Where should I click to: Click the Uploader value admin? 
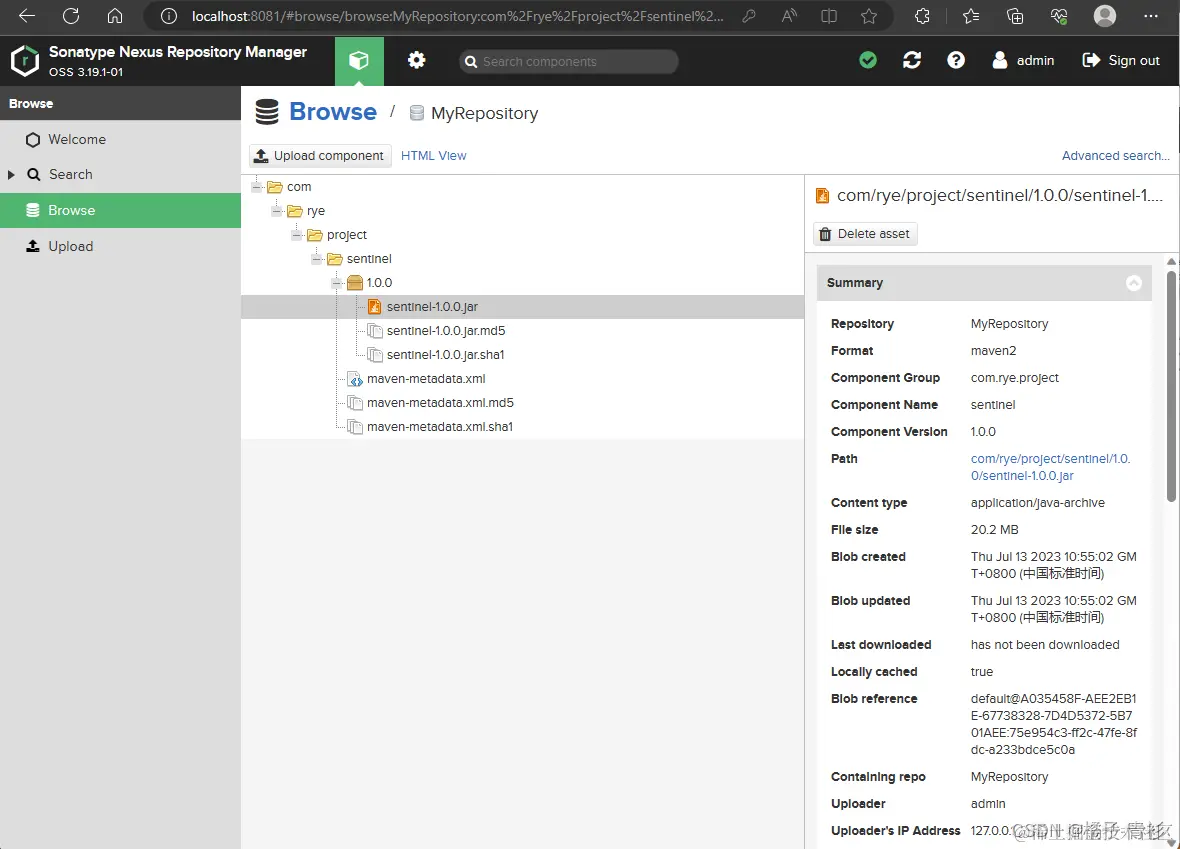tap(988, 804)
